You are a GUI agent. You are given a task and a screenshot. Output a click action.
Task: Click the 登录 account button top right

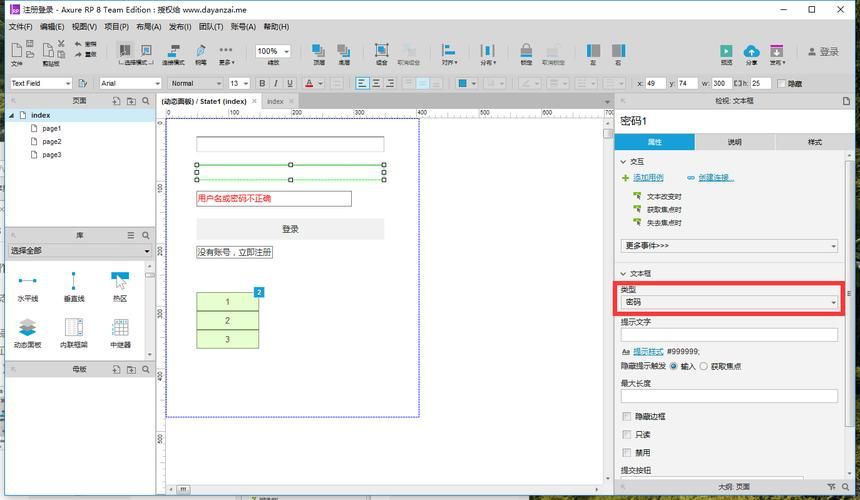tap(823, 52)
